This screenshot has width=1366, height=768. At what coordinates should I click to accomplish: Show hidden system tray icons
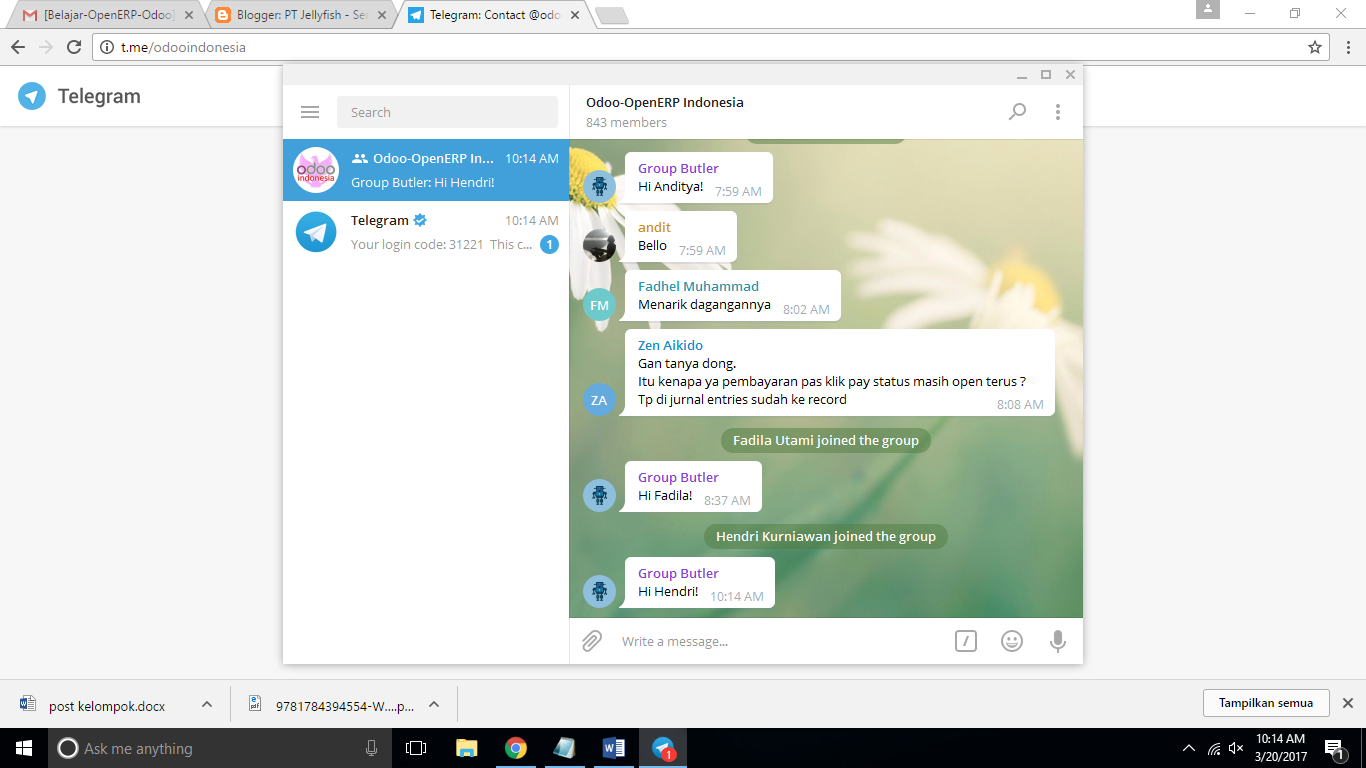(1189, 748)
